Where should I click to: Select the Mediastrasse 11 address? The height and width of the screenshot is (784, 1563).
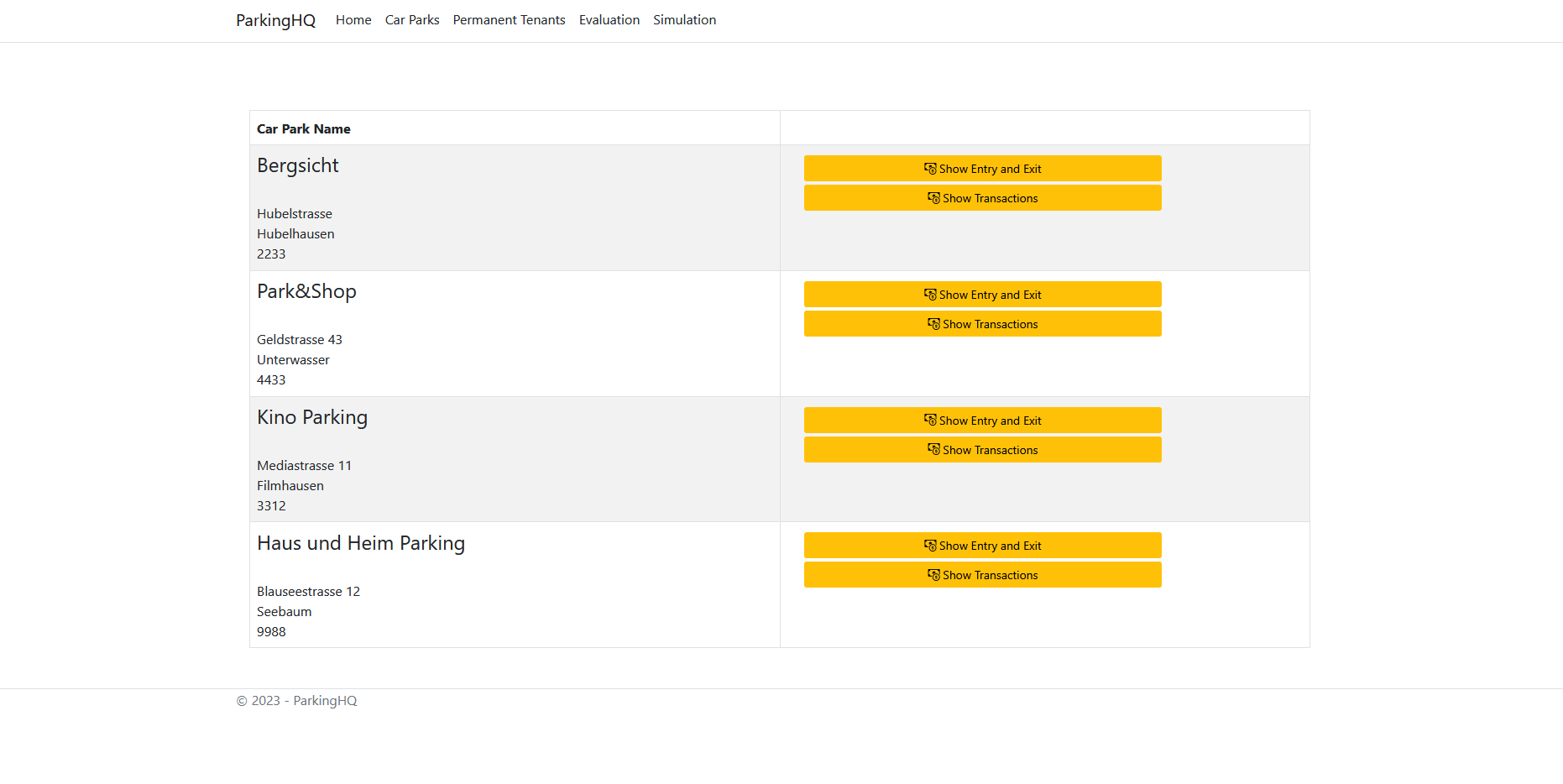tap(305, 466)
